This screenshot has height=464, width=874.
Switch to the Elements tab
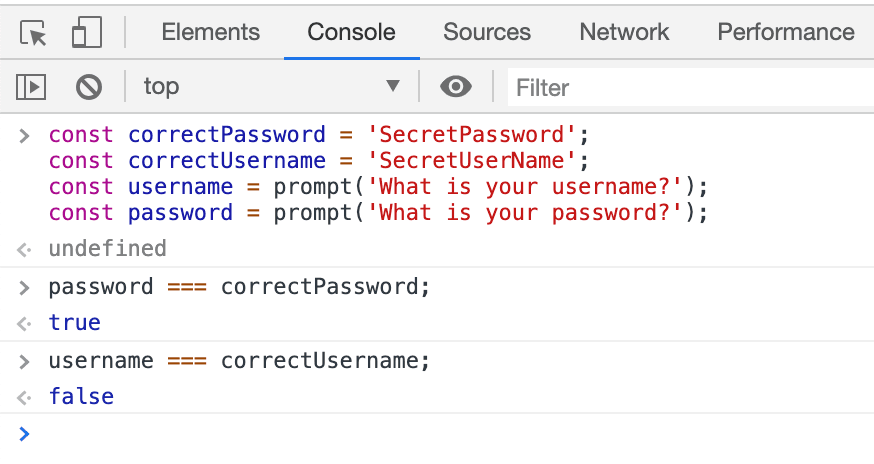210,32
